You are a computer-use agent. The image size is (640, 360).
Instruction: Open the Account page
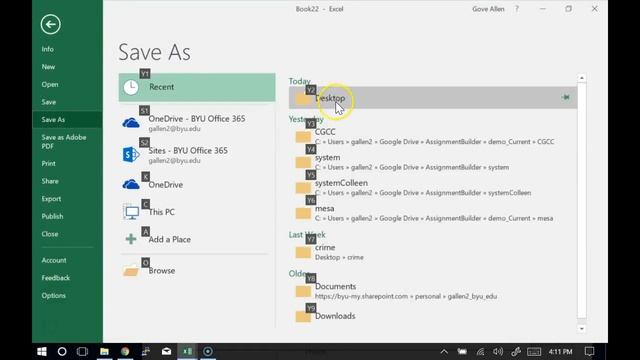pos(54,260)
